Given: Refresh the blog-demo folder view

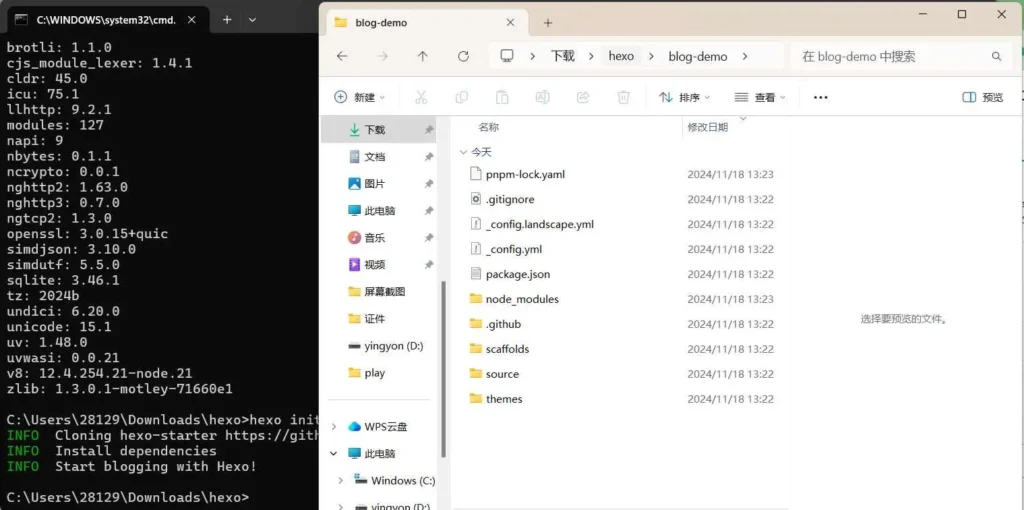Looking at the screenshot, I should [462, 56].
